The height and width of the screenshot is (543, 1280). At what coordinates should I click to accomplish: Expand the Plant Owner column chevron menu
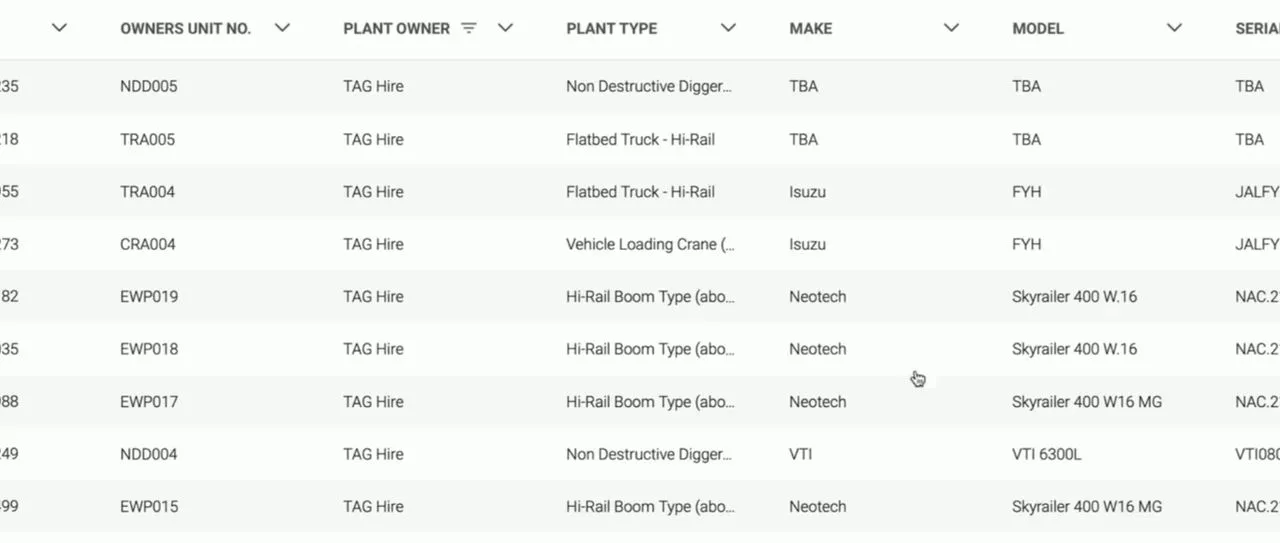(x=505, y=28)
